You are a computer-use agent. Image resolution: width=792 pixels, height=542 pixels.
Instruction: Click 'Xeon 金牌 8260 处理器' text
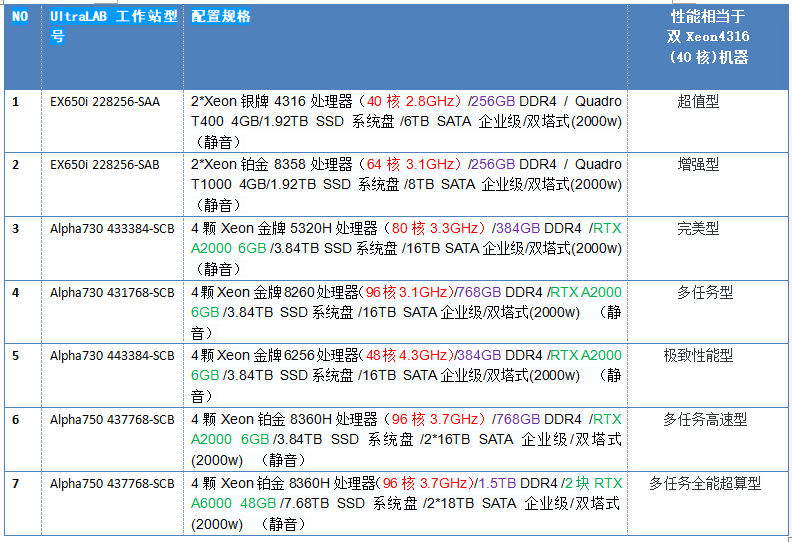click(288, 292)
